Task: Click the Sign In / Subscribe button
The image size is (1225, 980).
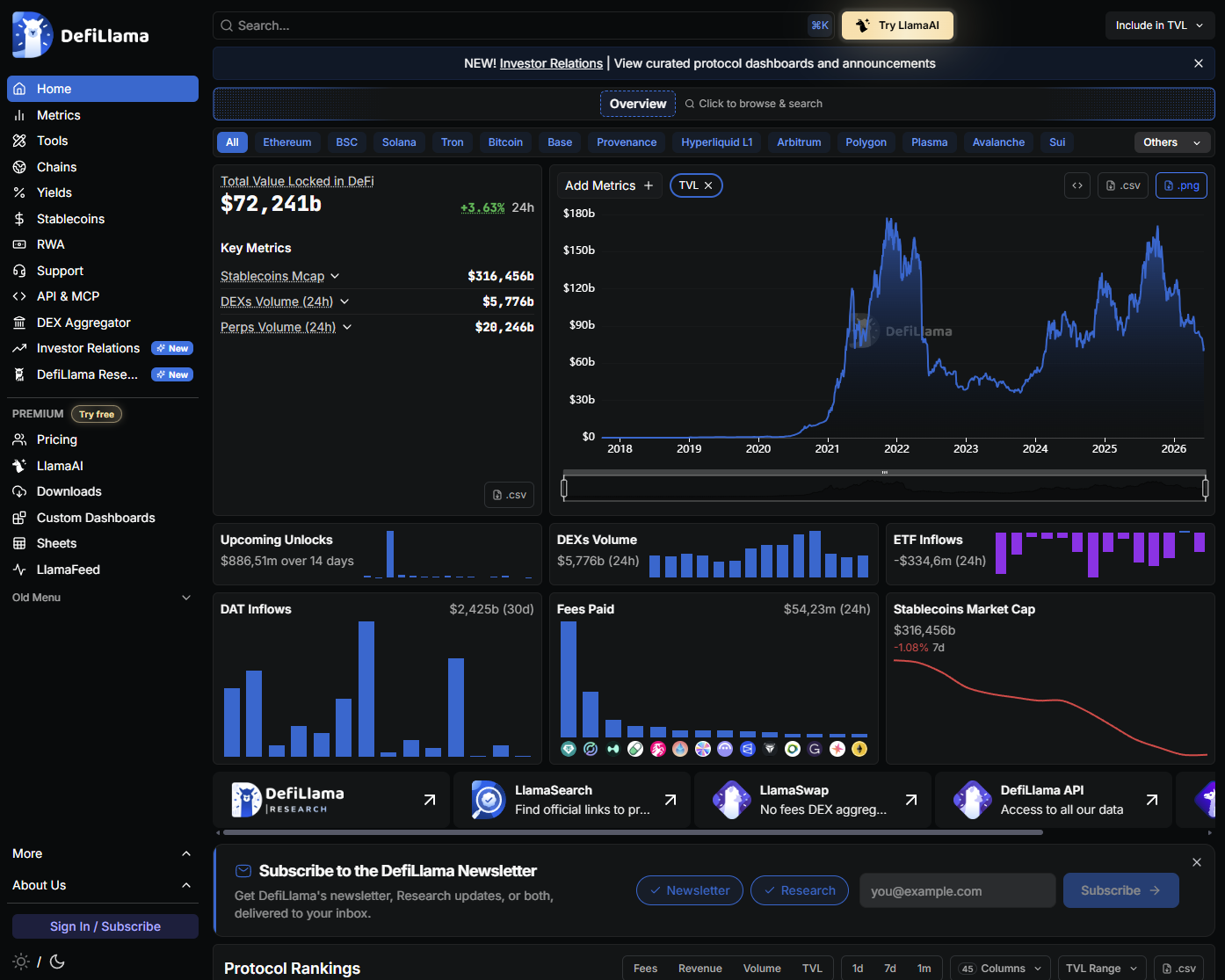Action: pyautogui.click(x=105, y=926)
